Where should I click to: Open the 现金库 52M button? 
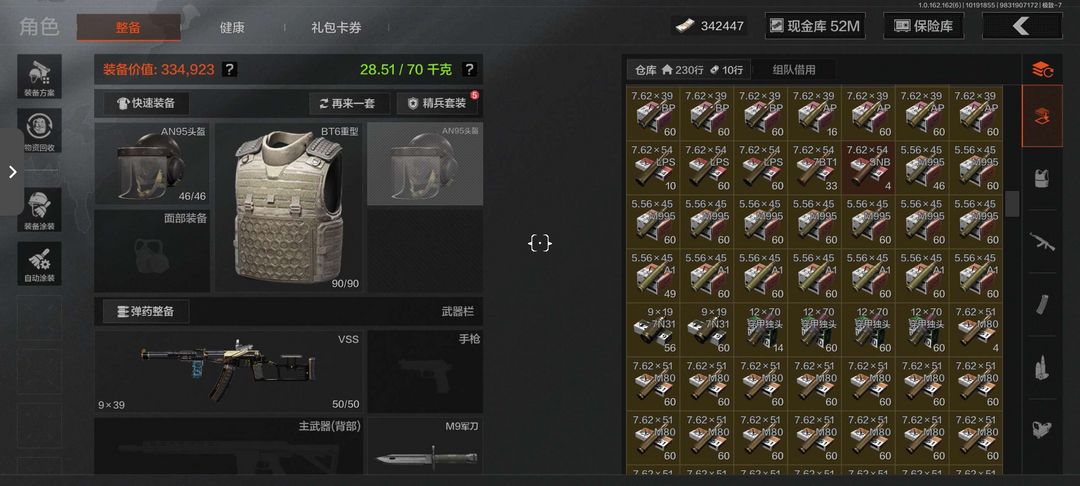(x=815, y=26)
